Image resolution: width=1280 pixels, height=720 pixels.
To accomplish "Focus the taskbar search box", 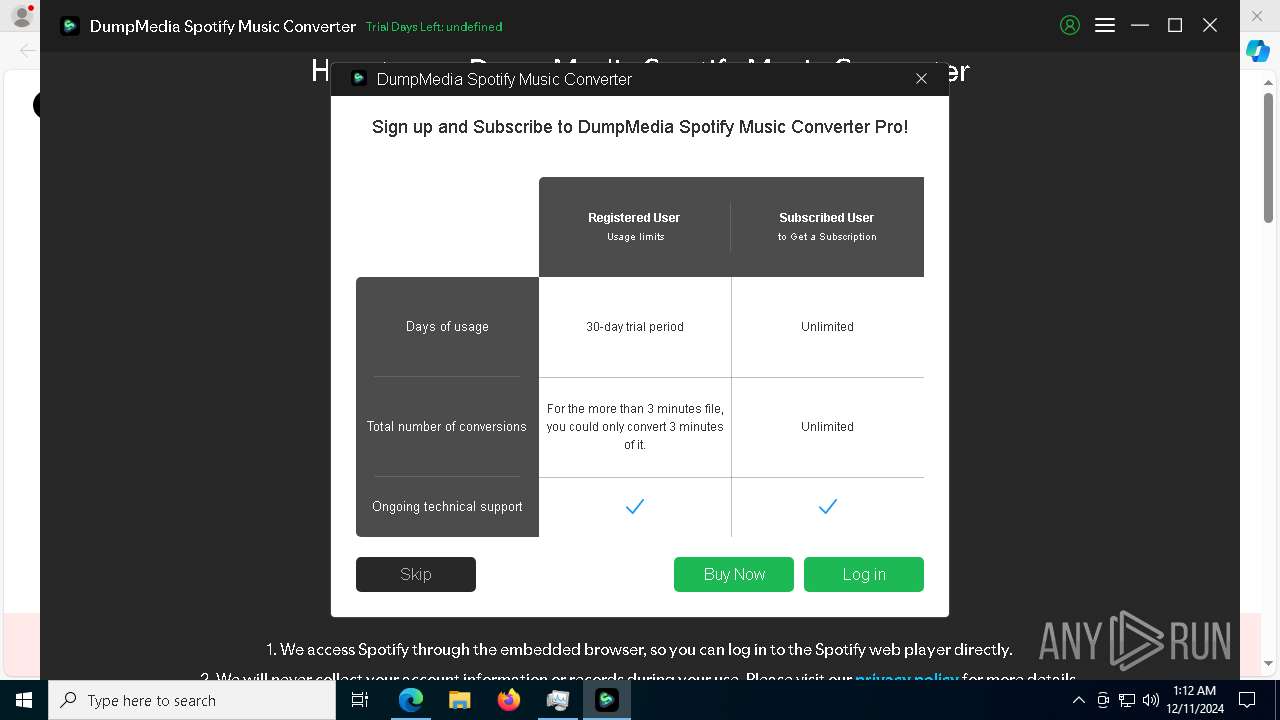I will click(x=192, y=700).
